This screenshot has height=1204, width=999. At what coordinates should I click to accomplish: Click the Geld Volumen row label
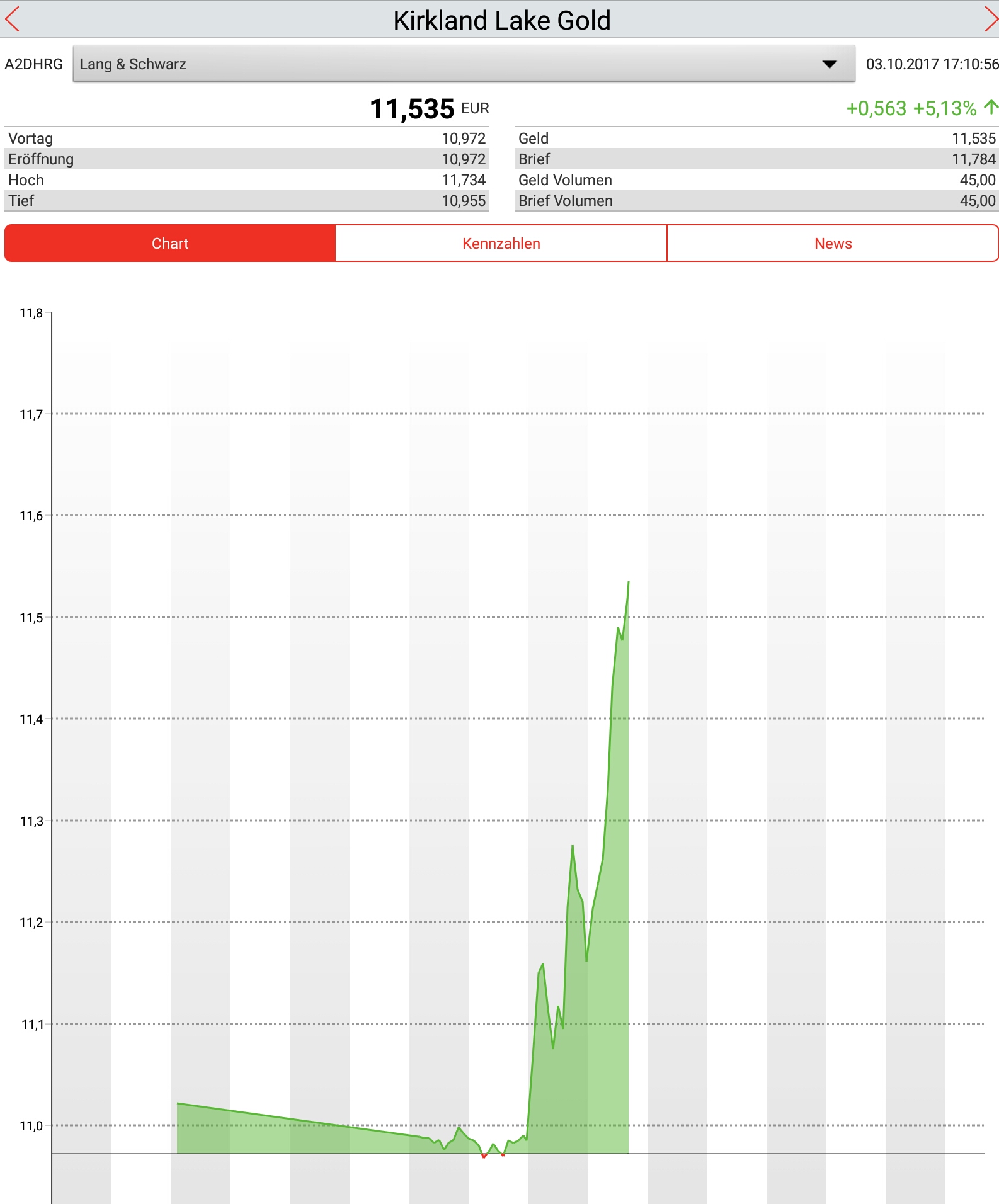point(565,180)
